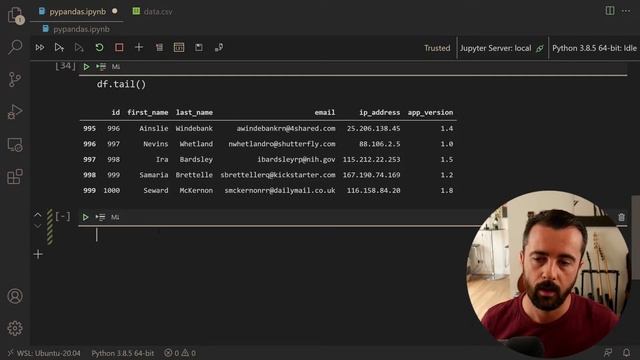Restart the Jupyter kernel

(99, 48)
